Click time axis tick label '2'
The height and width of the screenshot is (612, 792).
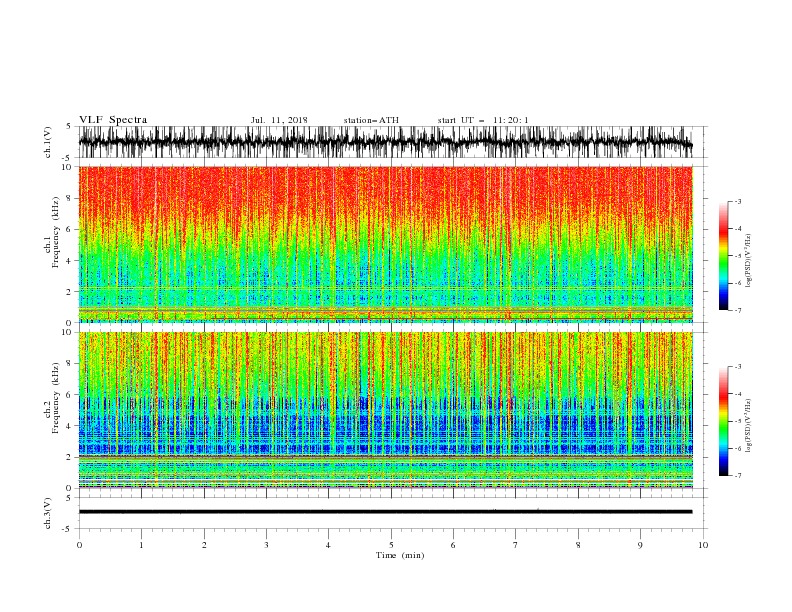point(204,545)
